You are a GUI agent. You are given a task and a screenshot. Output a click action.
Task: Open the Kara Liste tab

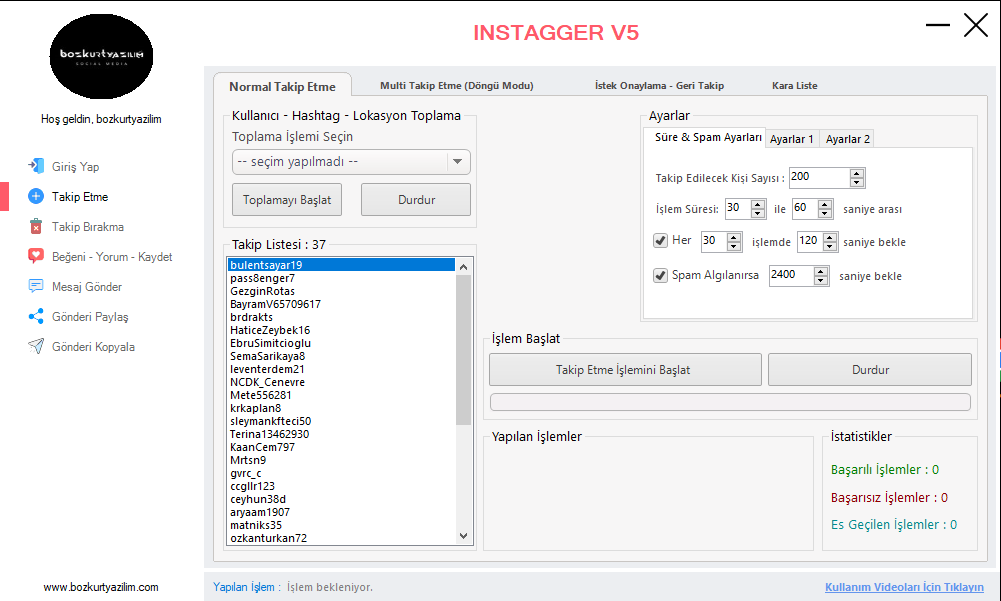pyautogui.click(x=794, y=86)
